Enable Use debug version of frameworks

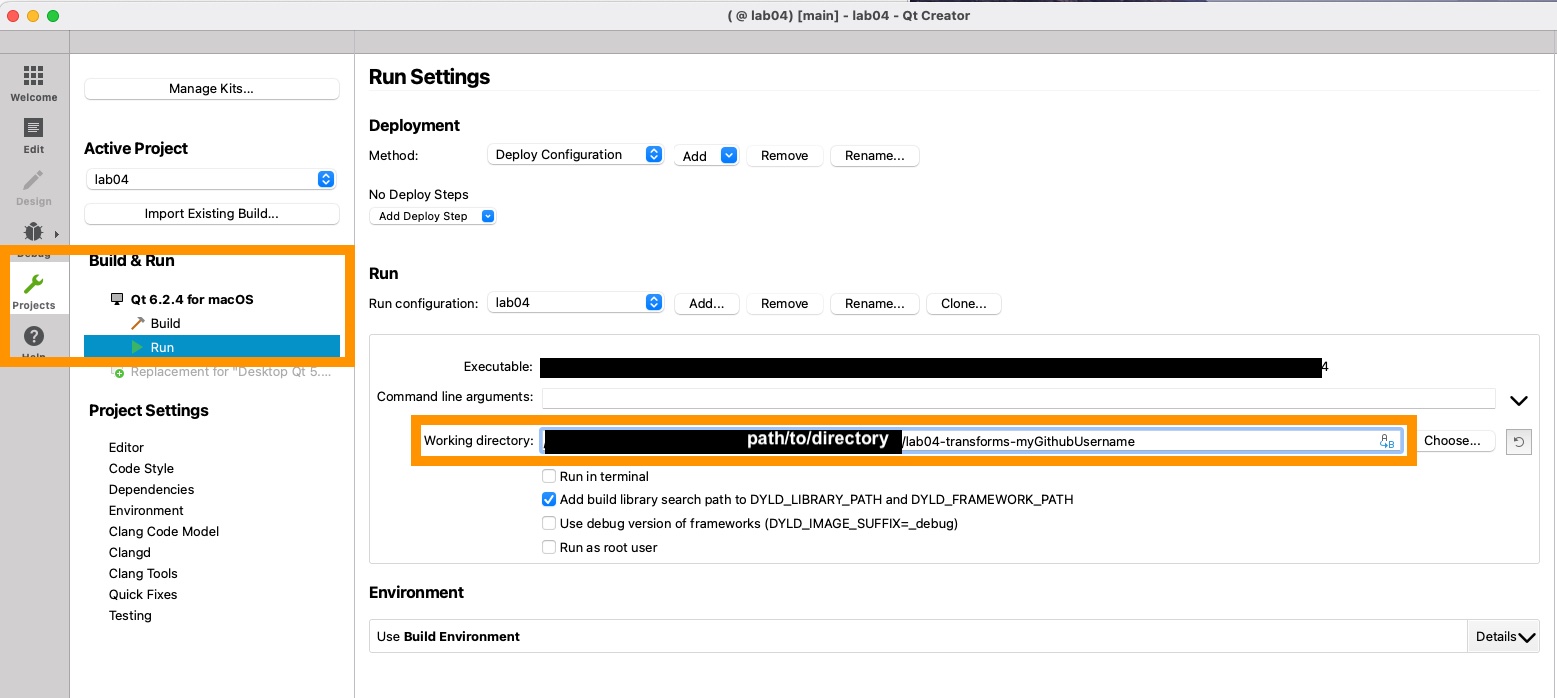click(549, 523)
